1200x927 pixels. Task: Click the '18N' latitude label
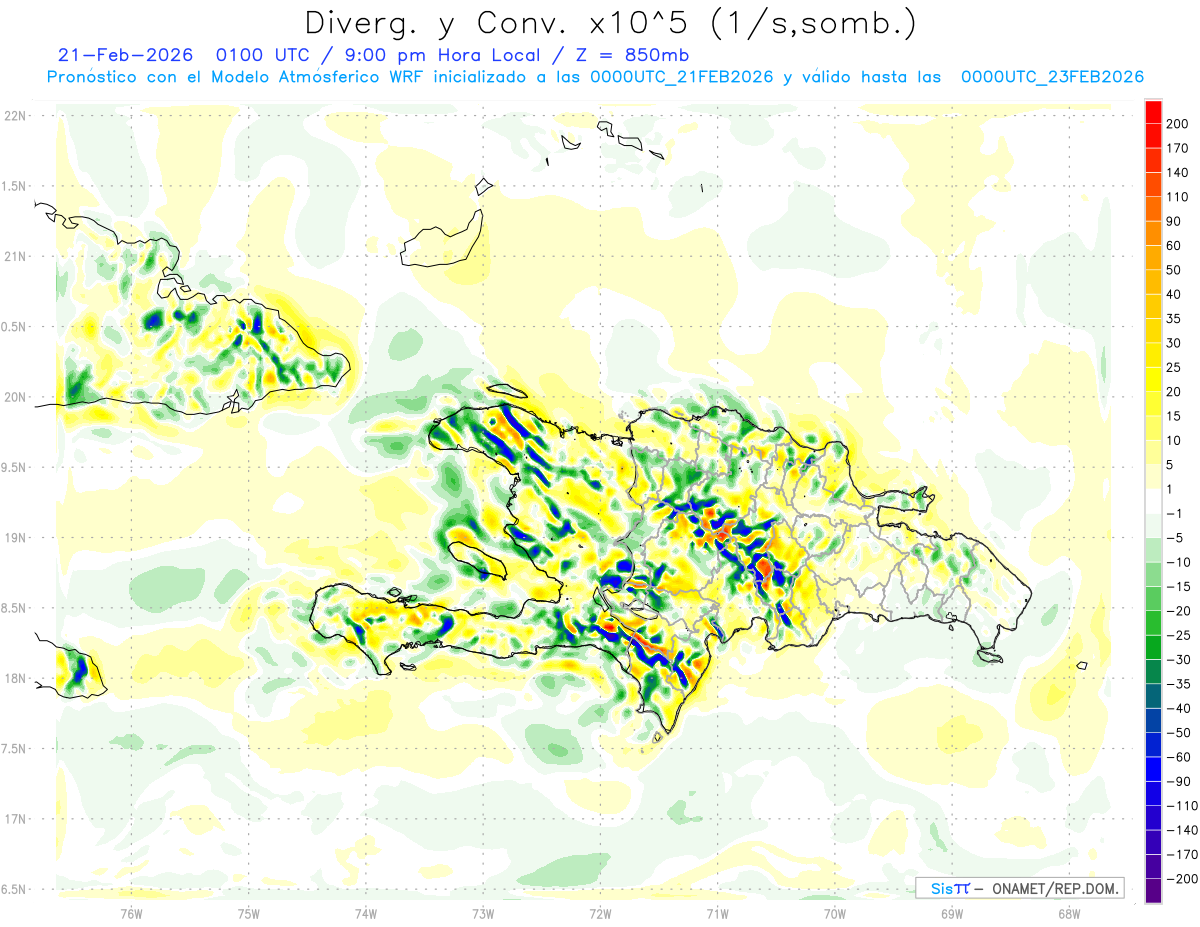click(15, 678)
